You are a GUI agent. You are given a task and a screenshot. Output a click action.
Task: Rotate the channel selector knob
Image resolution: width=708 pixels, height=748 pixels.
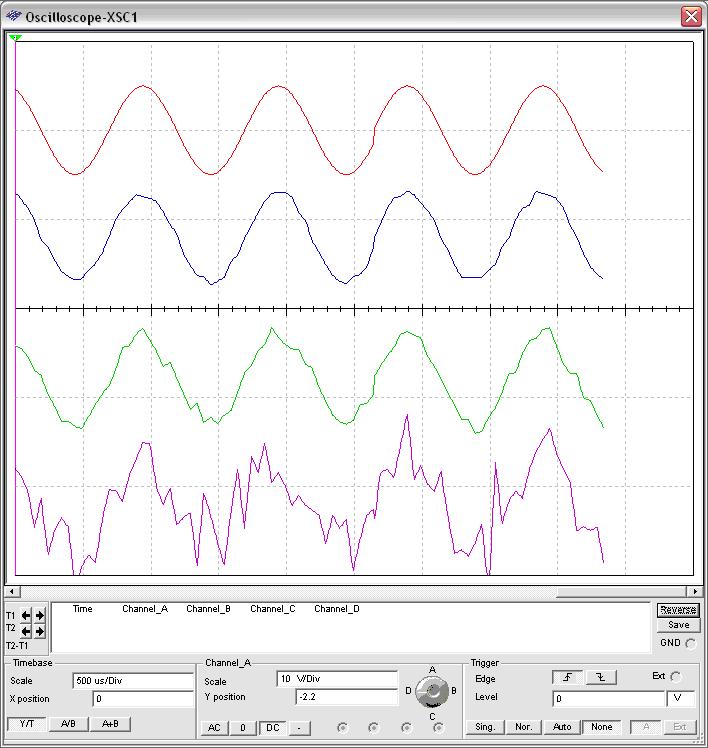(x=432, y=691)
